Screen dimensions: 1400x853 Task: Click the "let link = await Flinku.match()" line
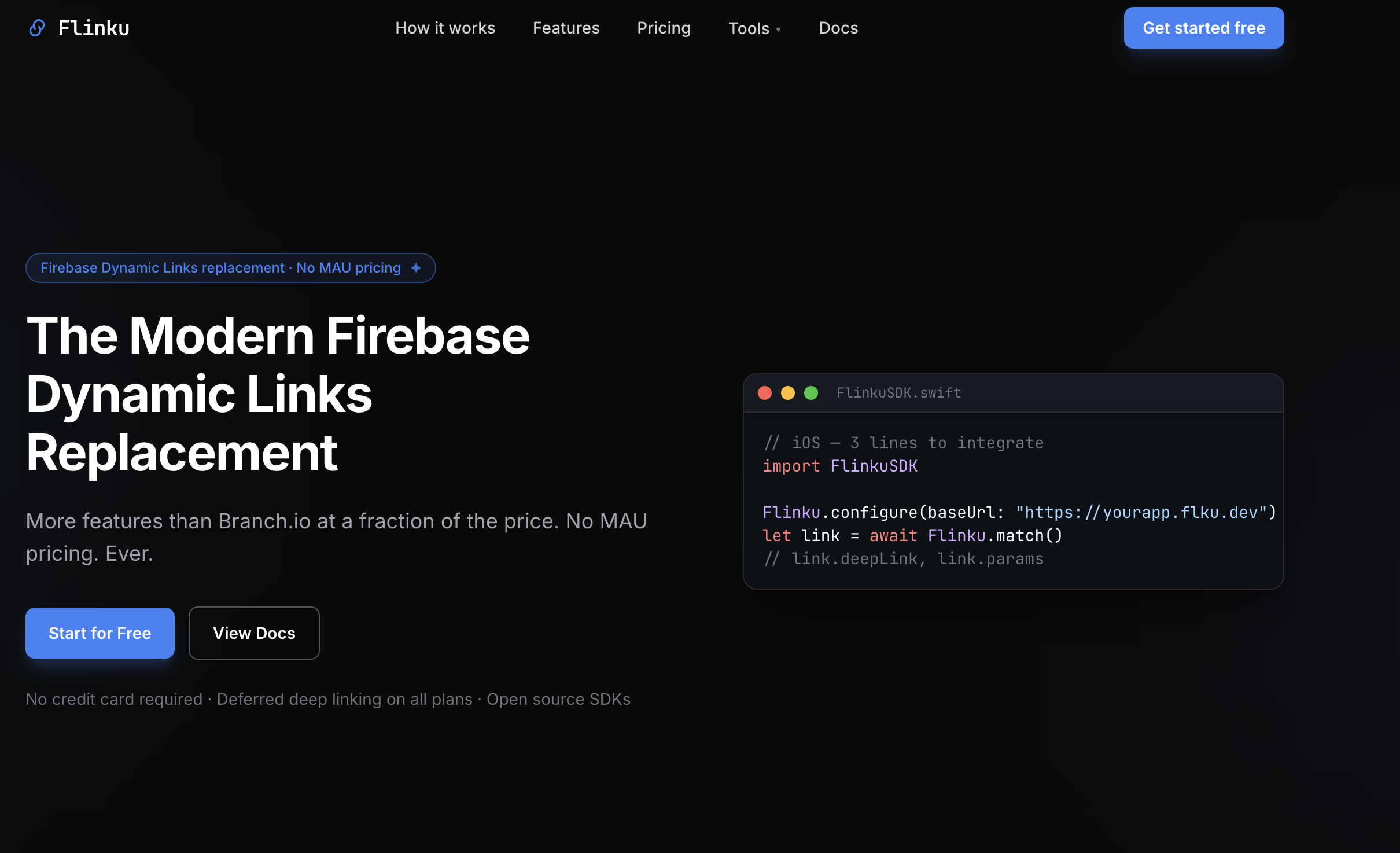912,535
